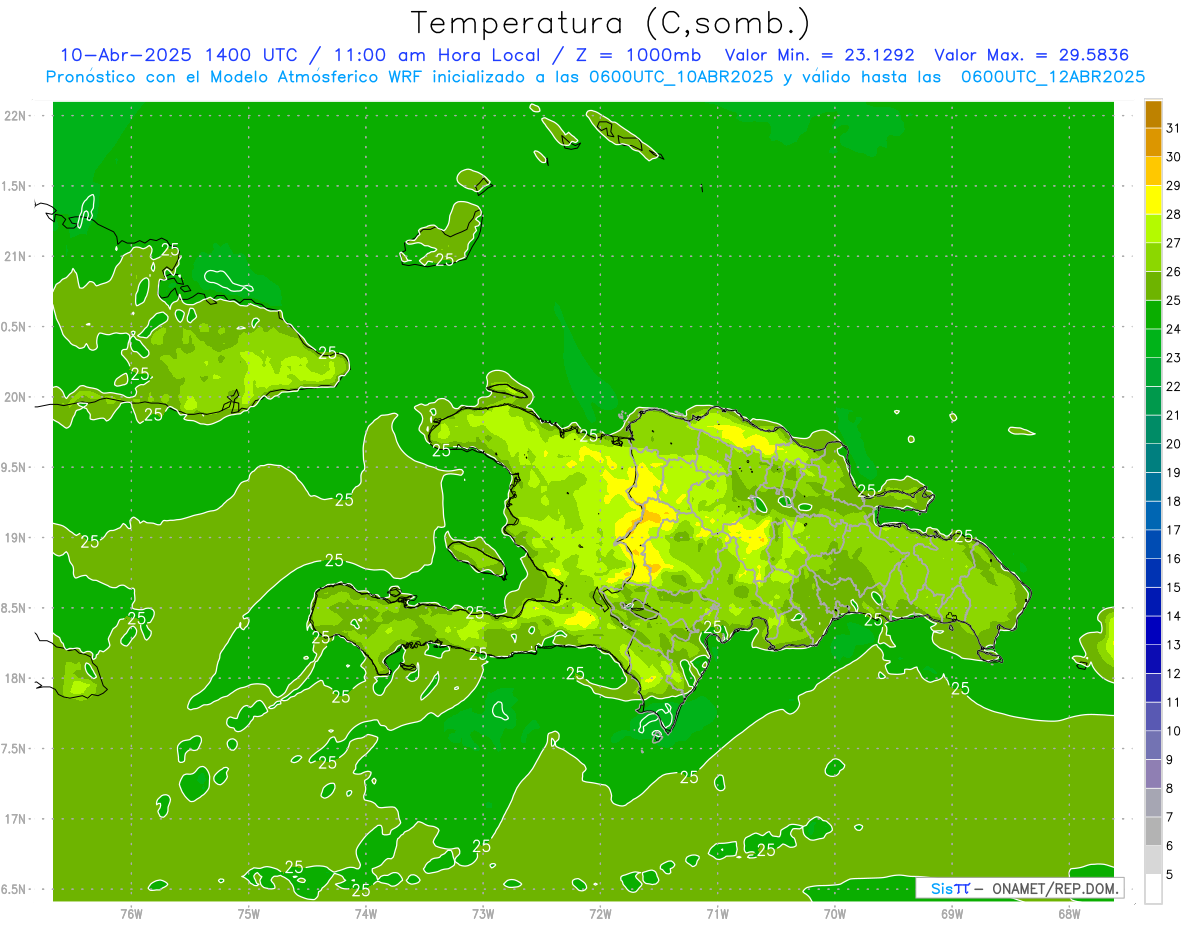Click the "70W" longitude label
This screenshot has width=1200, height=927.
tap(835, 913)
